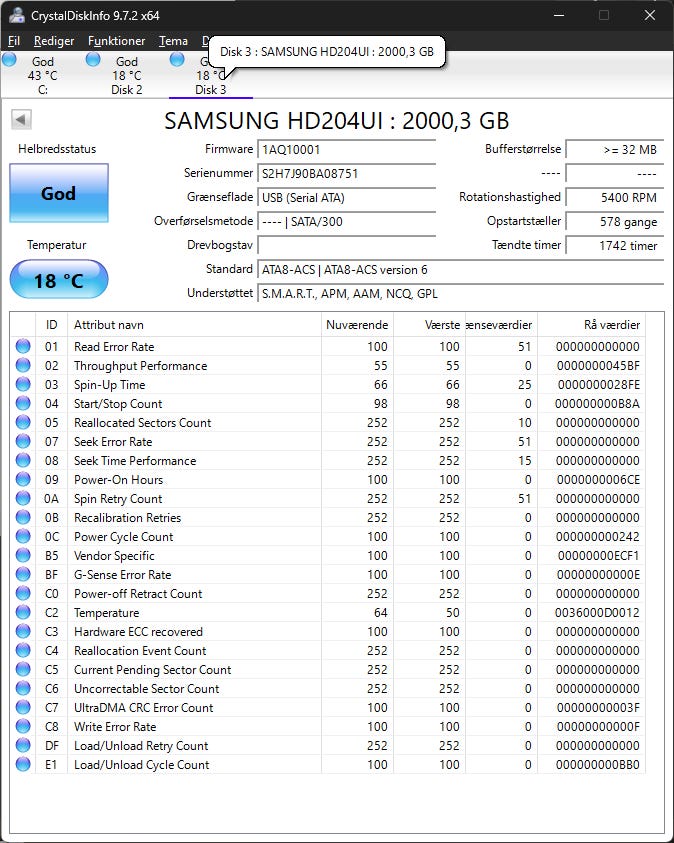Click status orb for Uncorrectable Sector Count

23,688
